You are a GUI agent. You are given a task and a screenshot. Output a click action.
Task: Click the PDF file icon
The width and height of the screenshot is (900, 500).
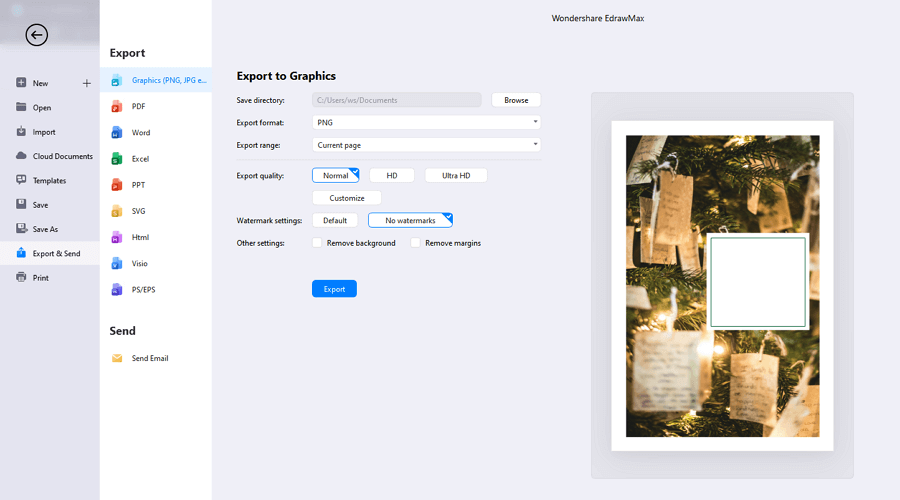117,106
